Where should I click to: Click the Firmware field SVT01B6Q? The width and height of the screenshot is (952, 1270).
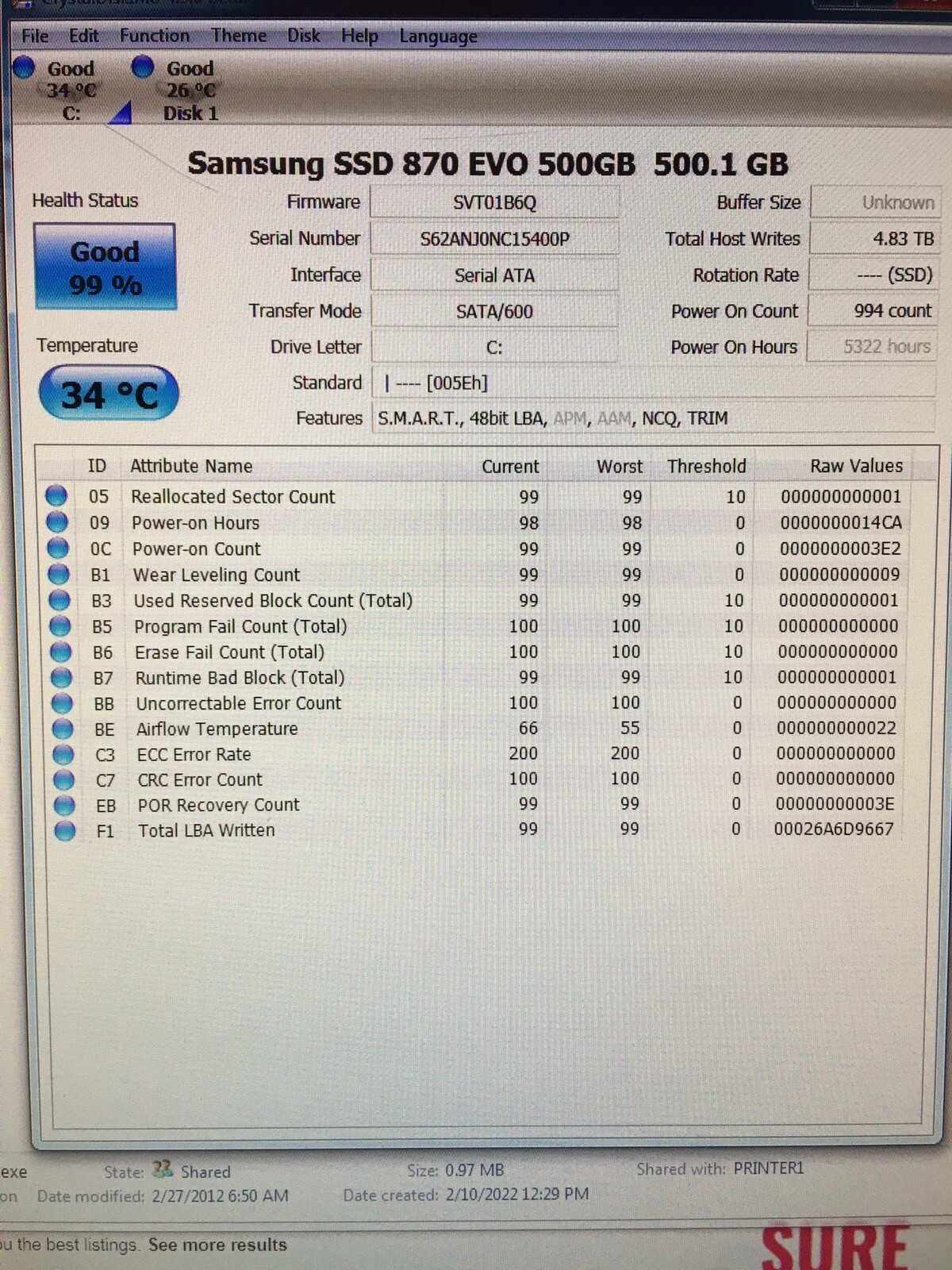click(494, 202)
